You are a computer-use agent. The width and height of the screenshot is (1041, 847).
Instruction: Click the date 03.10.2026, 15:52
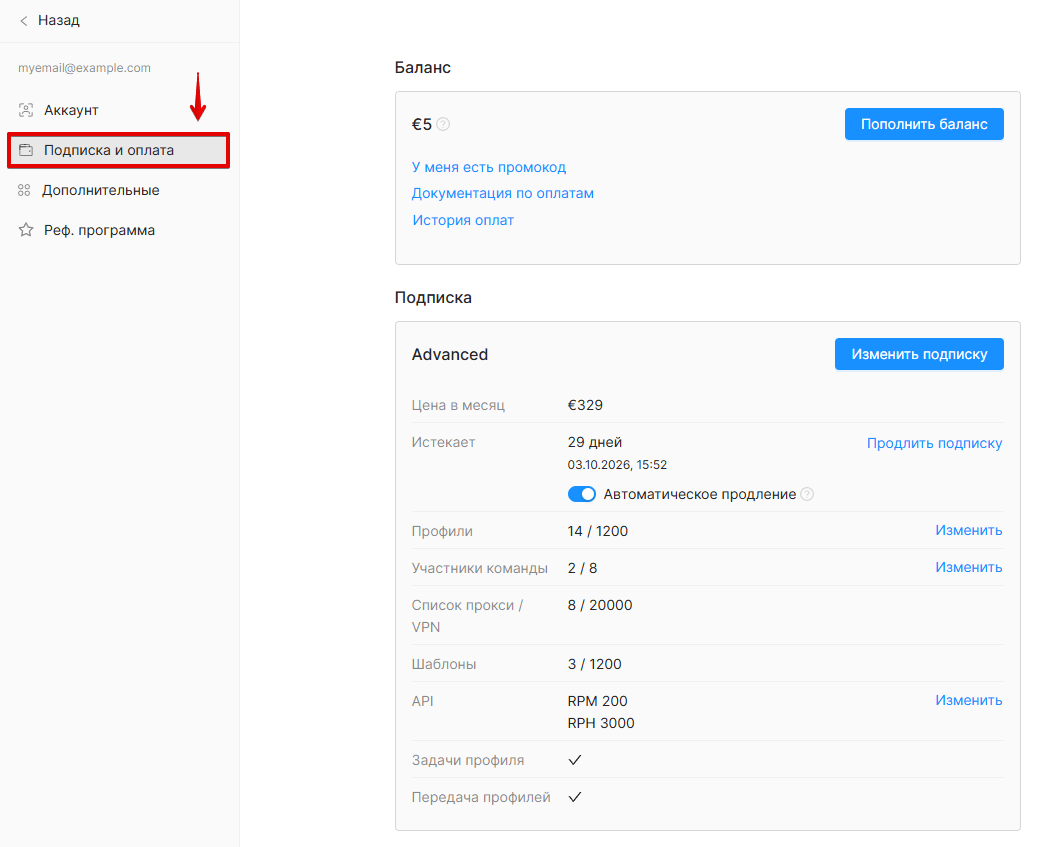(617, 465)
